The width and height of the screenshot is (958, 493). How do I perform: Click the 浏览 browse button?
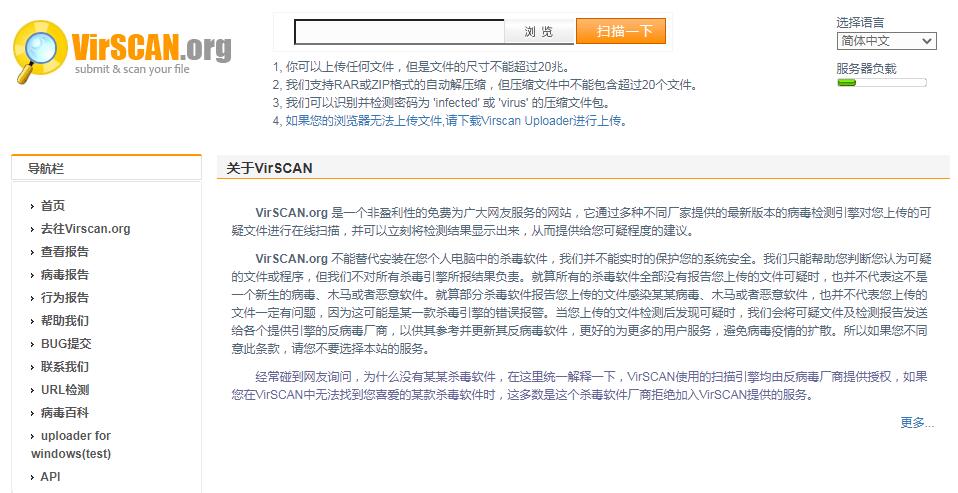[538, 32]
